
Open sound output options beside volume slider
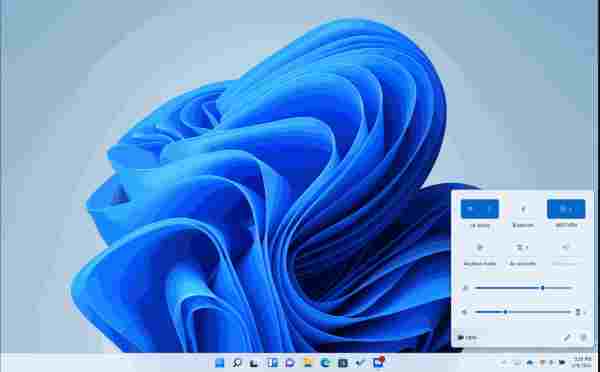(x=579, y=312)
